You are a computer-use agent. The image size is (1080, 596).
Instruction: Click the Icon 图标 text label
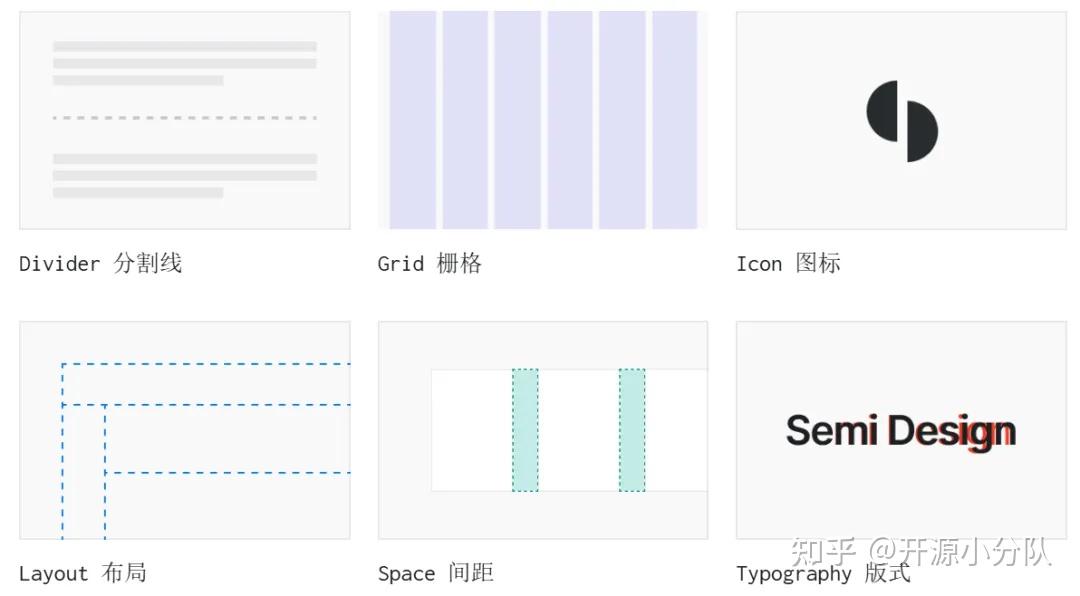[x=788, y=263]
